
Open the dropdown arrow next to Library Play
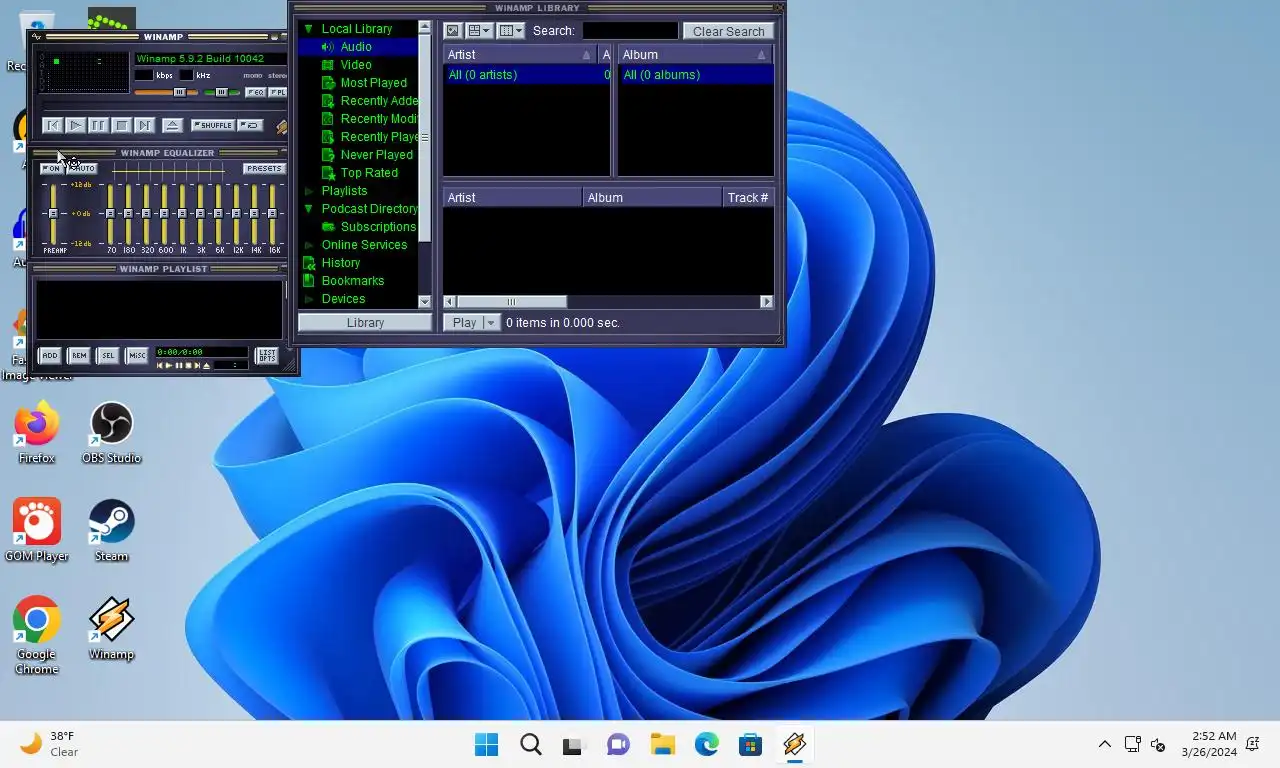pos(490,323)
